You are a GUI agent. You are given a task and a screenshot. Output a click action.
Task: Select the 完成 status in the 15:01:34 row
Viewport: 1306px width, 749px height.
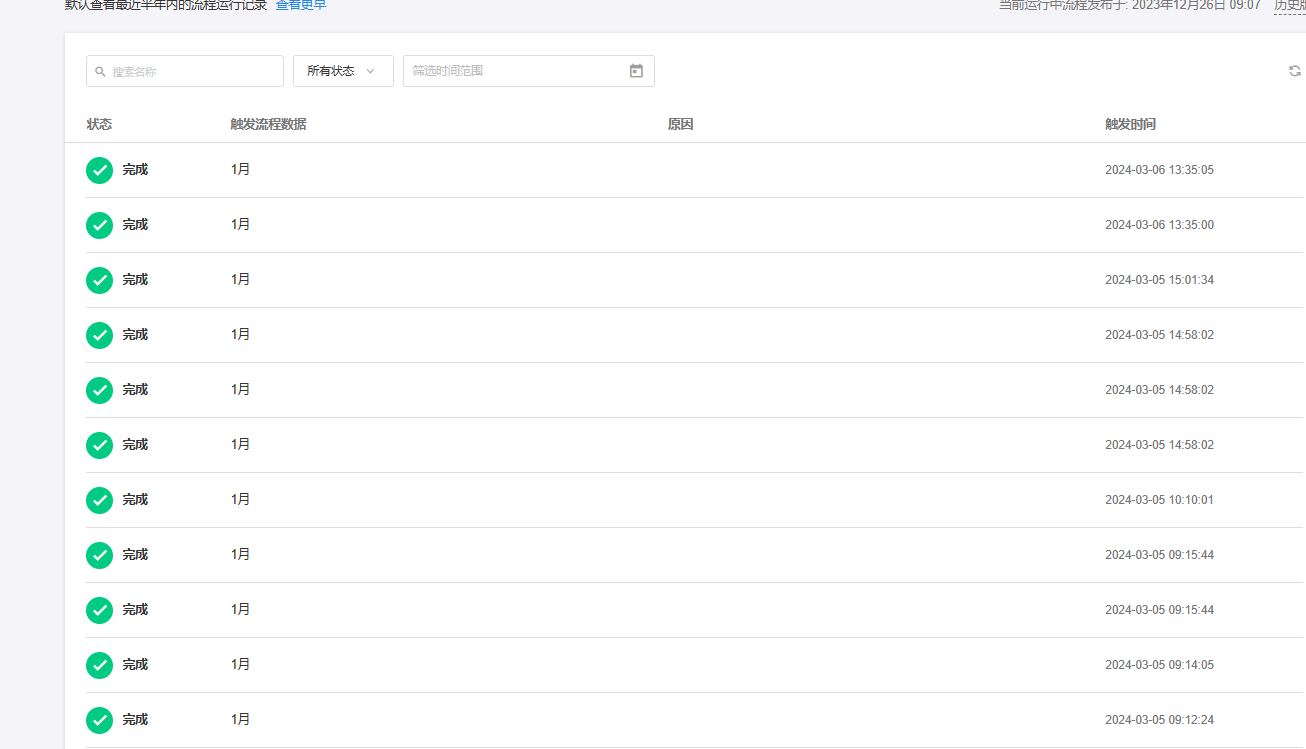135,280
